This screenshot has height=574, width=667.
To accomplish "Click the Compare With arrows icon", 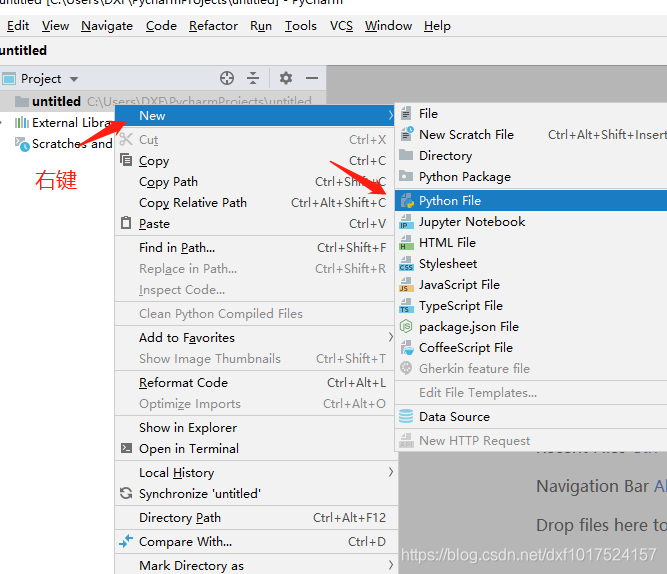I will pyautogui.click(x=126, y=541).
